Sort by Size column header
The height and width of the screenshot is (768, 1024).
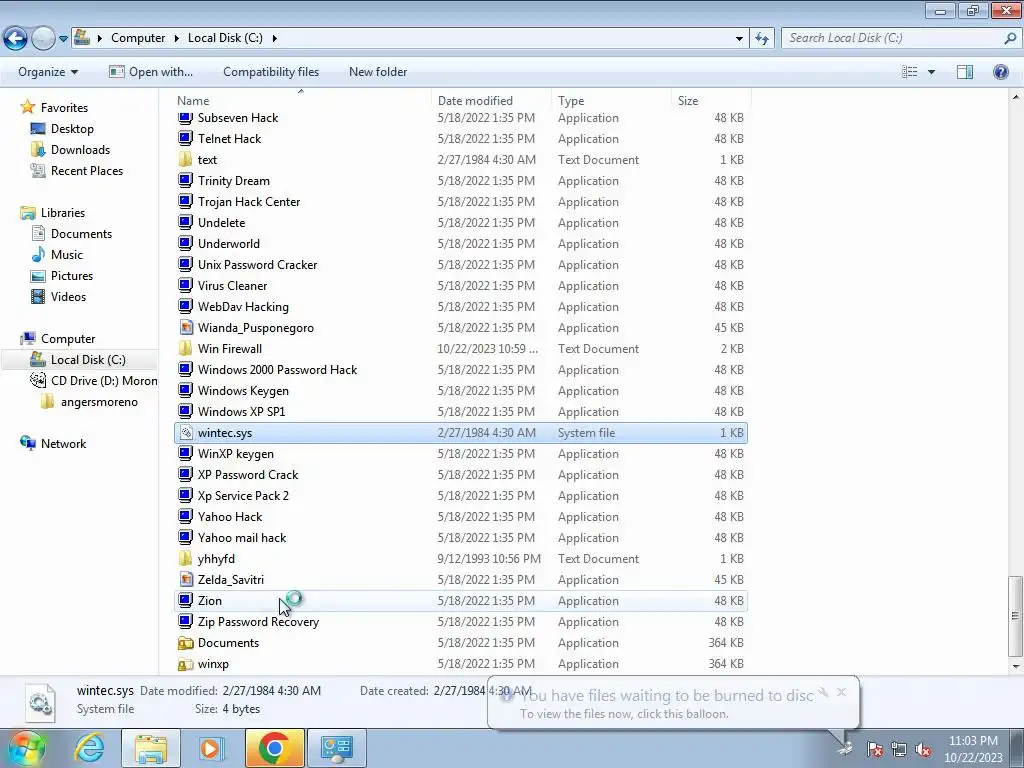[x=711, y=101]
